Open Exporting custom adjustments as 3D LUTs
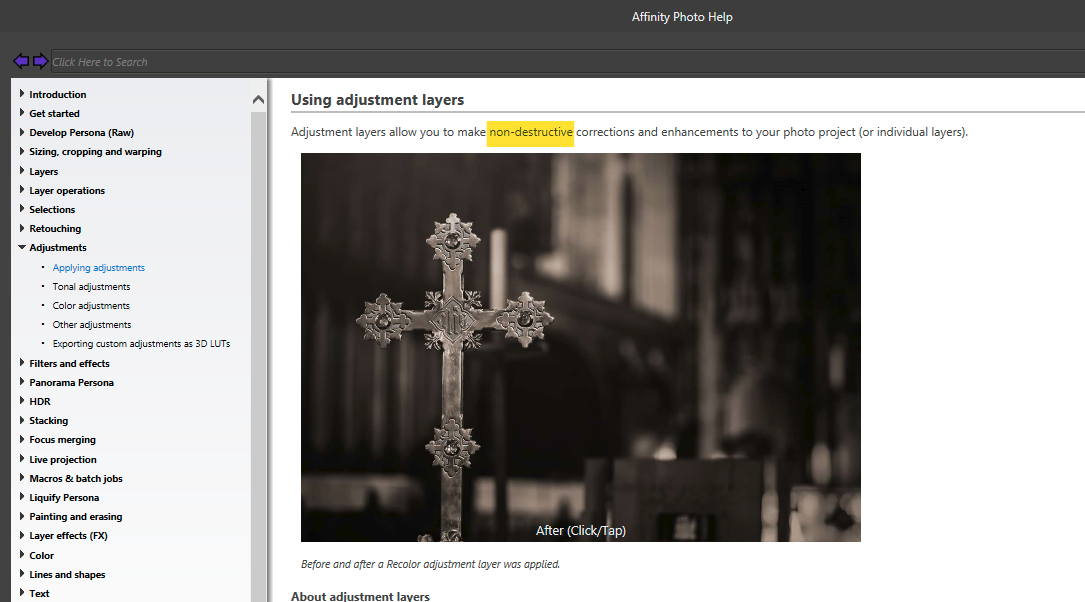 [141, 344]
